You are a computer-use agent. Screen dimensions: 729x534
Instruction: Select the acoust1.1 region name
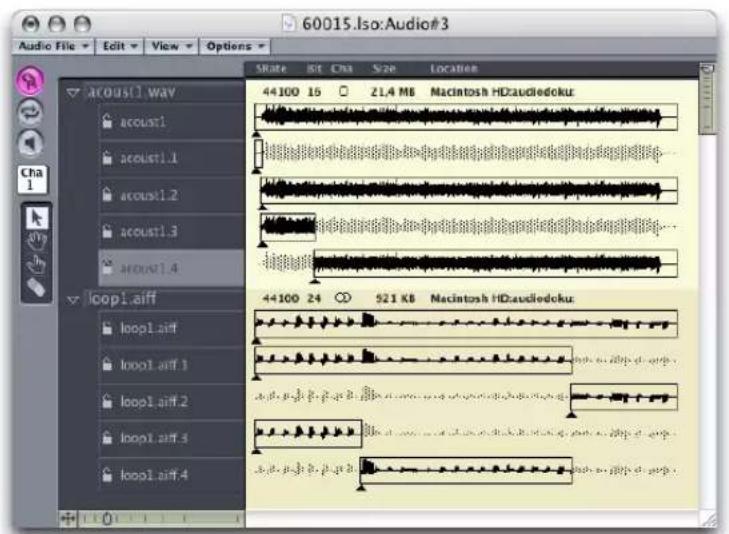click(x=149, y=158)
